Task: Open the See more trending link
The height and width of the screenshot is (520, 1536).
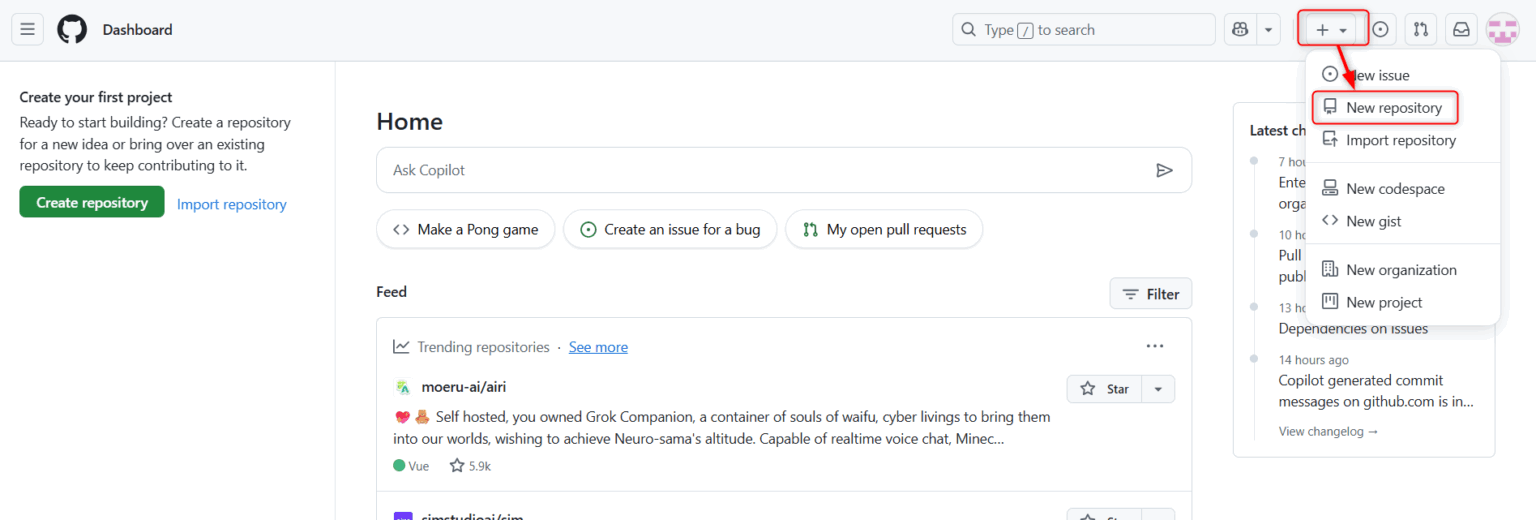Action: tap(598, 347)
